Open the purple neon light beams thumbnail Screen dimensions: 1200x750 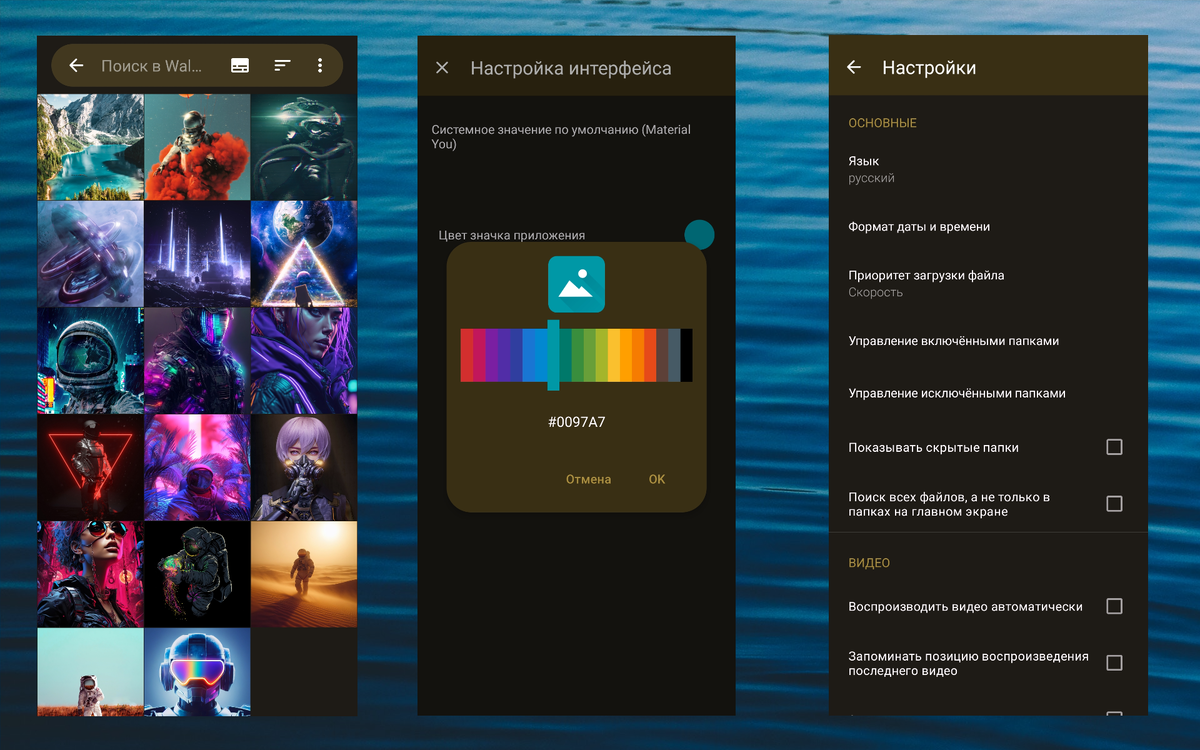197,254
